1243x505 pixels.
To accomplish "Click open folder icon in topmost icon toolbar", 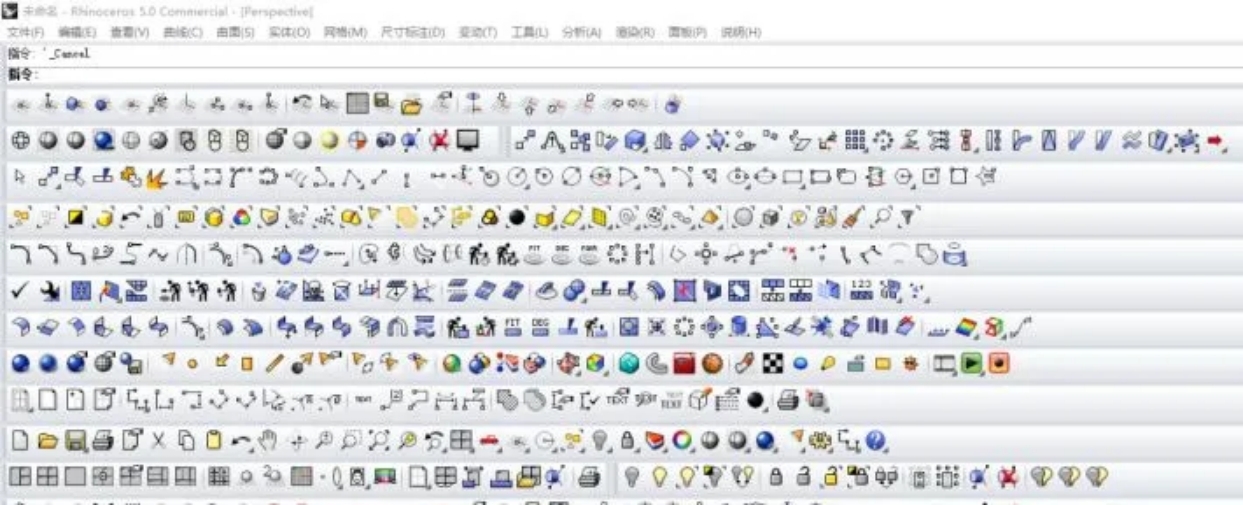I will 412,103.
